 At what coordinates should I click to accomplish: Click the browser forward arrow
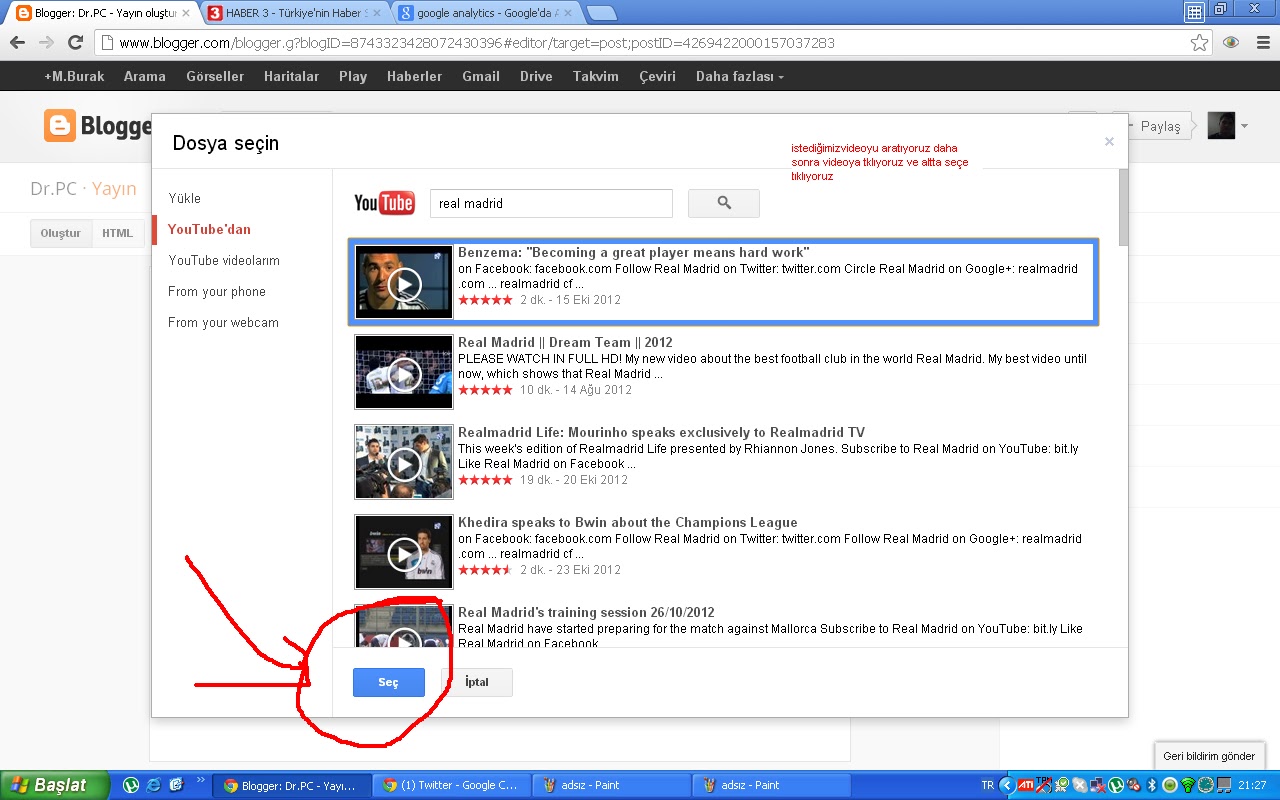pyautogui.click(x=46, y=43)
